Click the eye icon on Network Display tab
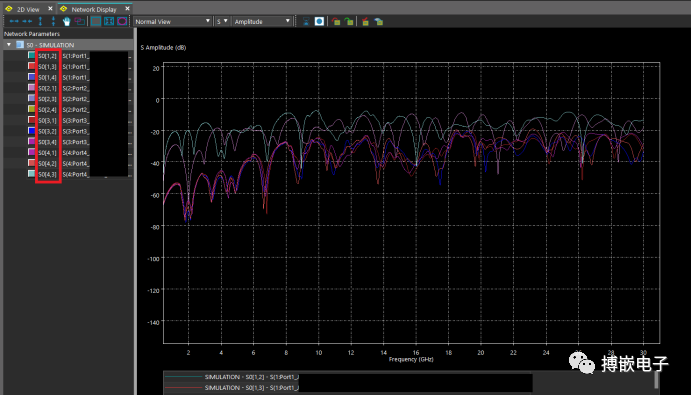This screenshot has width=692, height=395. [64, 9]
